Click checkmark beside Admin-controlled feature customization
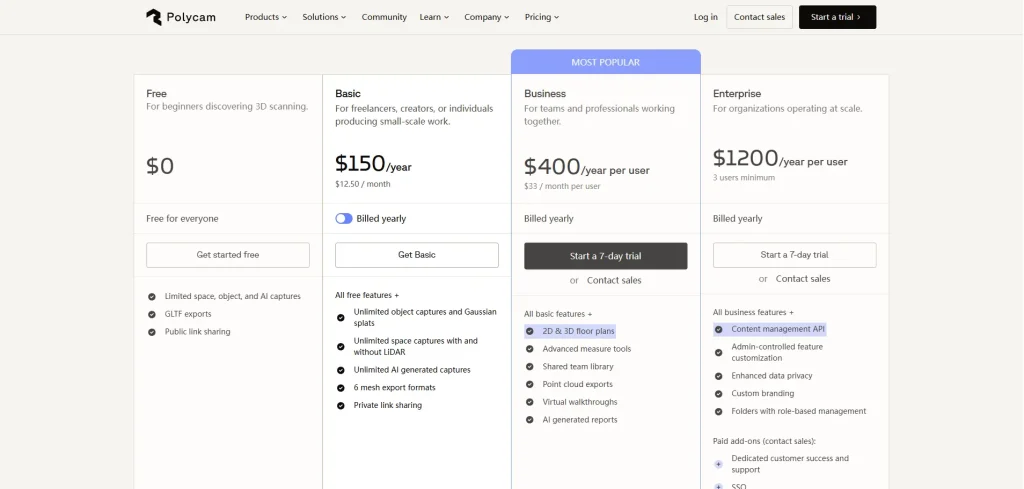The height and width of the screenshot is (489, 1024). coord(718,353)
